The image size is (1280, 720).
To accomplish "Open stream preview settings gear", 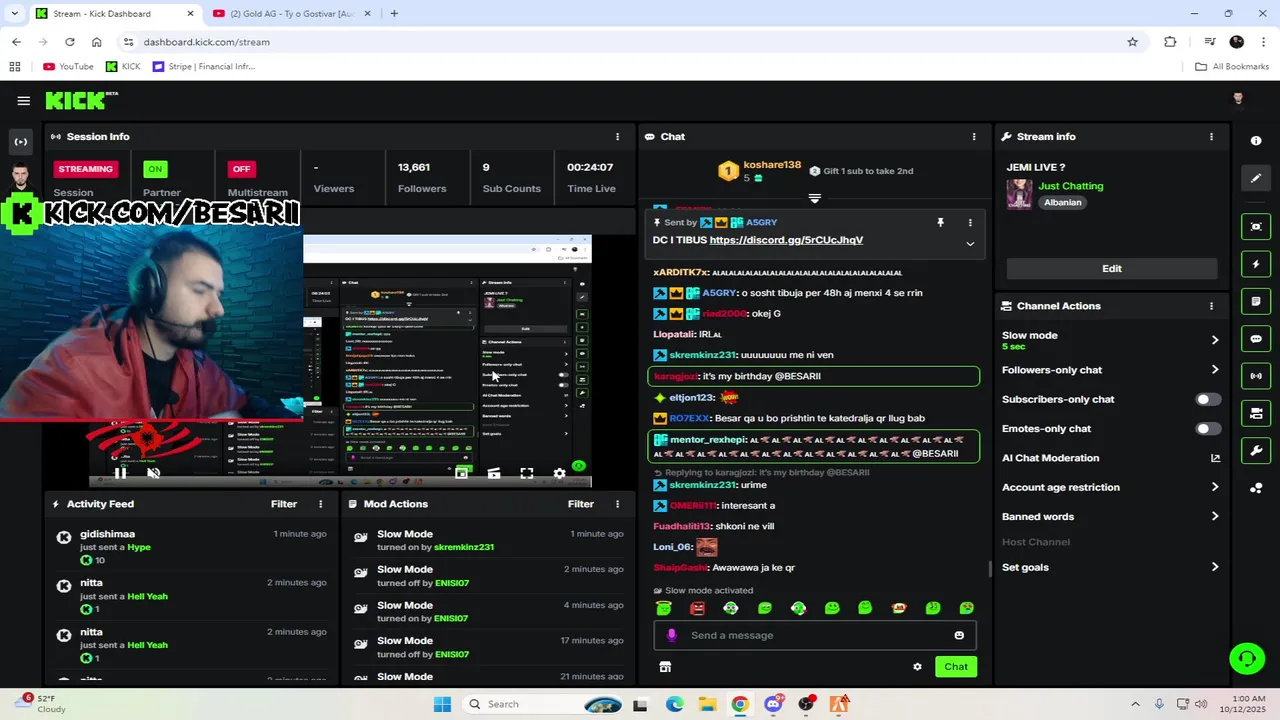I will pos(559,473).
